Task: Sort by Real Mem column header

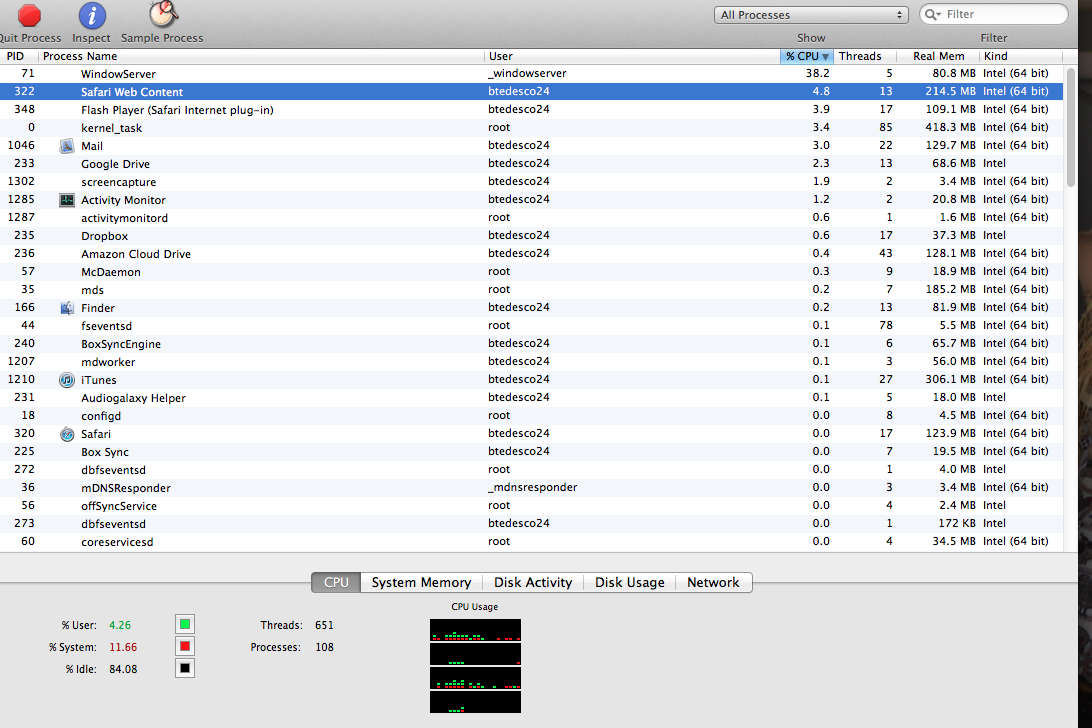Action: (937, 56)
